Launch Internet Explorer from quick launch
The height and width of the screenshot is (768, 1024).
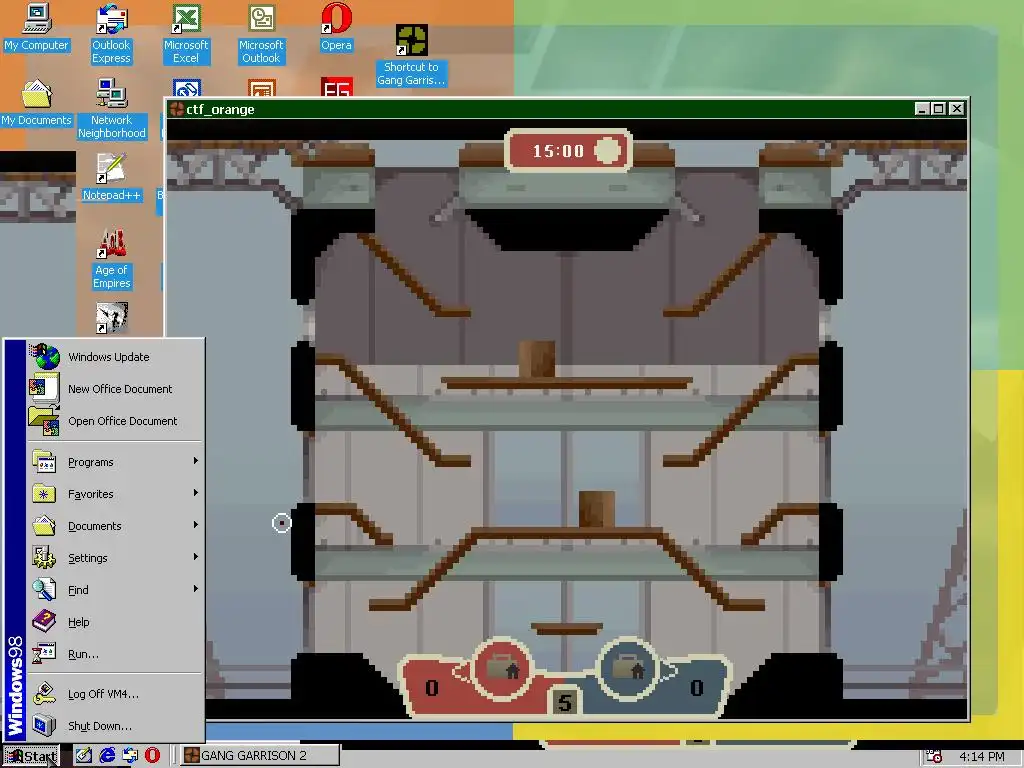(106, 756)
